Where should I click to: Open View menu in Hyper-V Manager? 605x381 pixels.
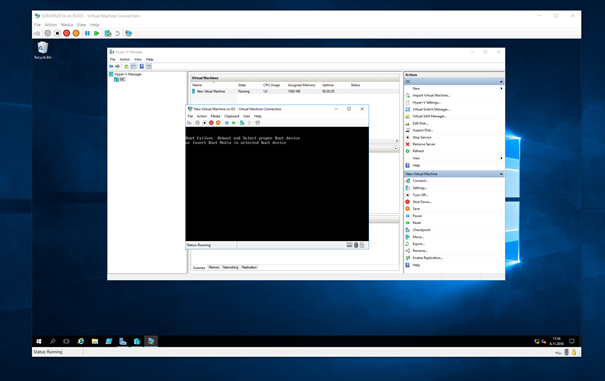[138, 59]
